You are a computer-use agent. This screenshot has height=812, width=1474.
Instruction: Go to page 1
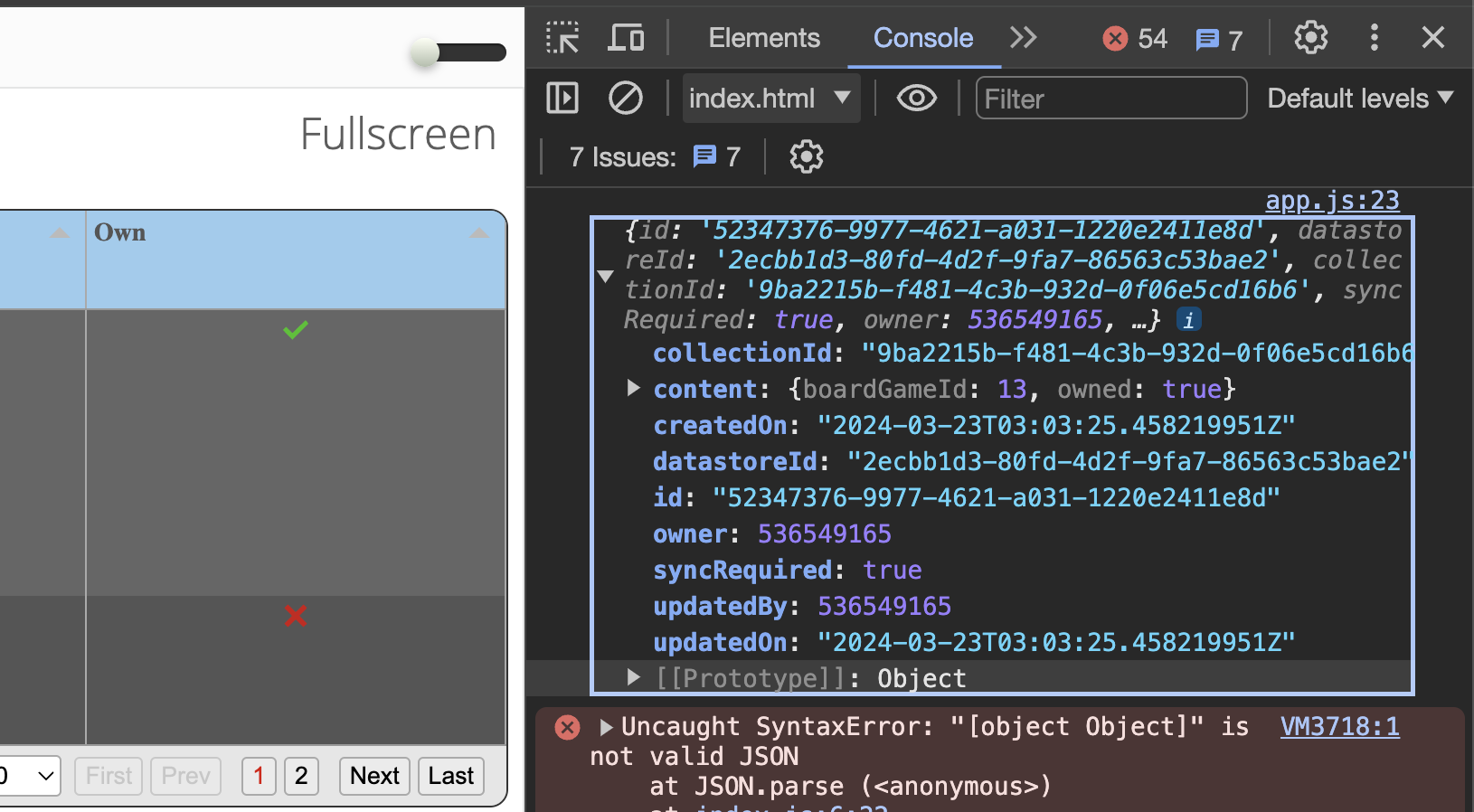click(259, 776)
